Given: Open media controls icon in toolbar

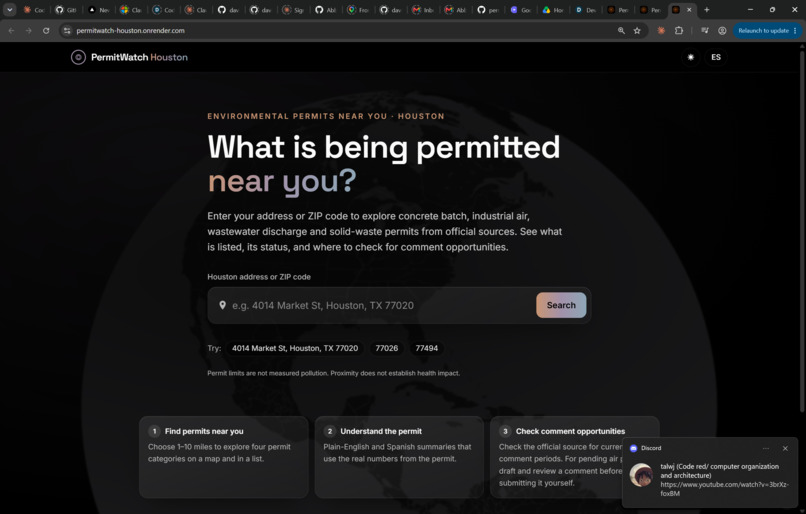Looking at the screenshot, I should (705, 31).
